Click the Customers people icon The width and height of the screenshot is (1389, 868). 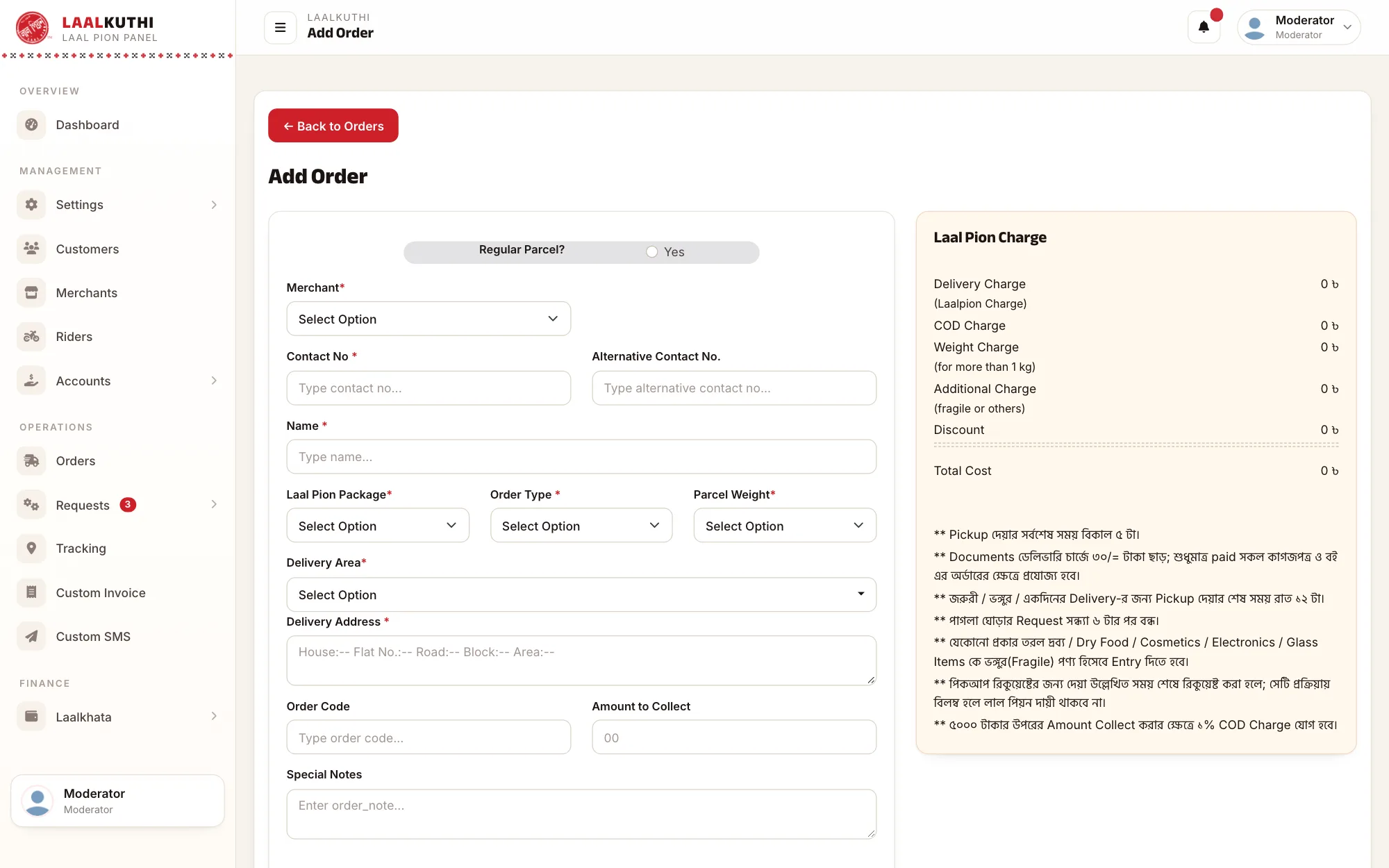31,249
